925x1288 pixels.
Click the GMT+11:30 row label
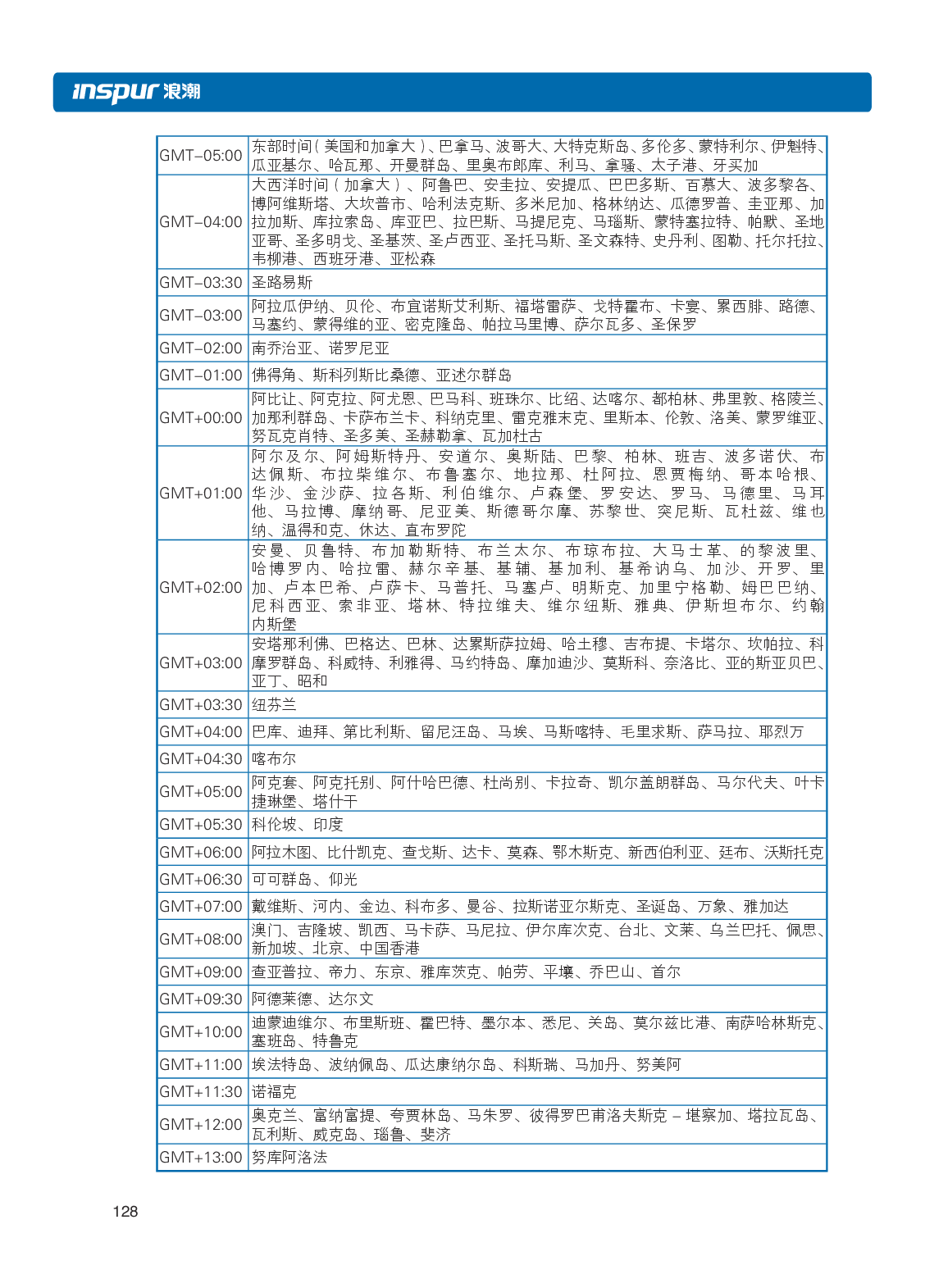point(202,1092)
